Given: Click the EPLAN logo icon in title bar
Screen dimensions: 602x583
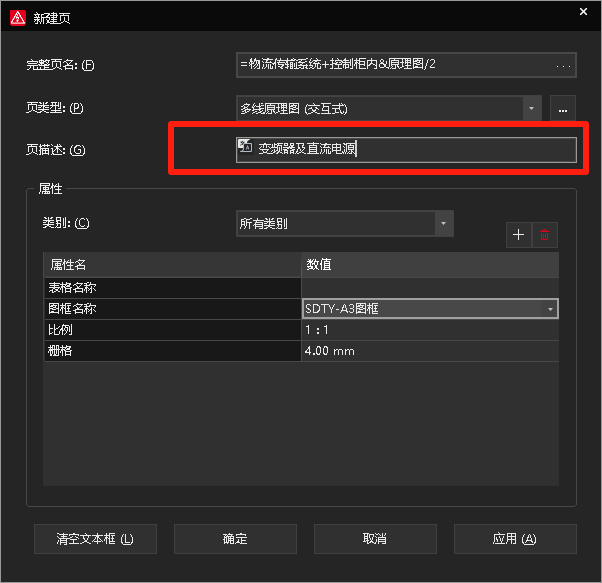Looking at the screenshot, I should tap(18, 18).
